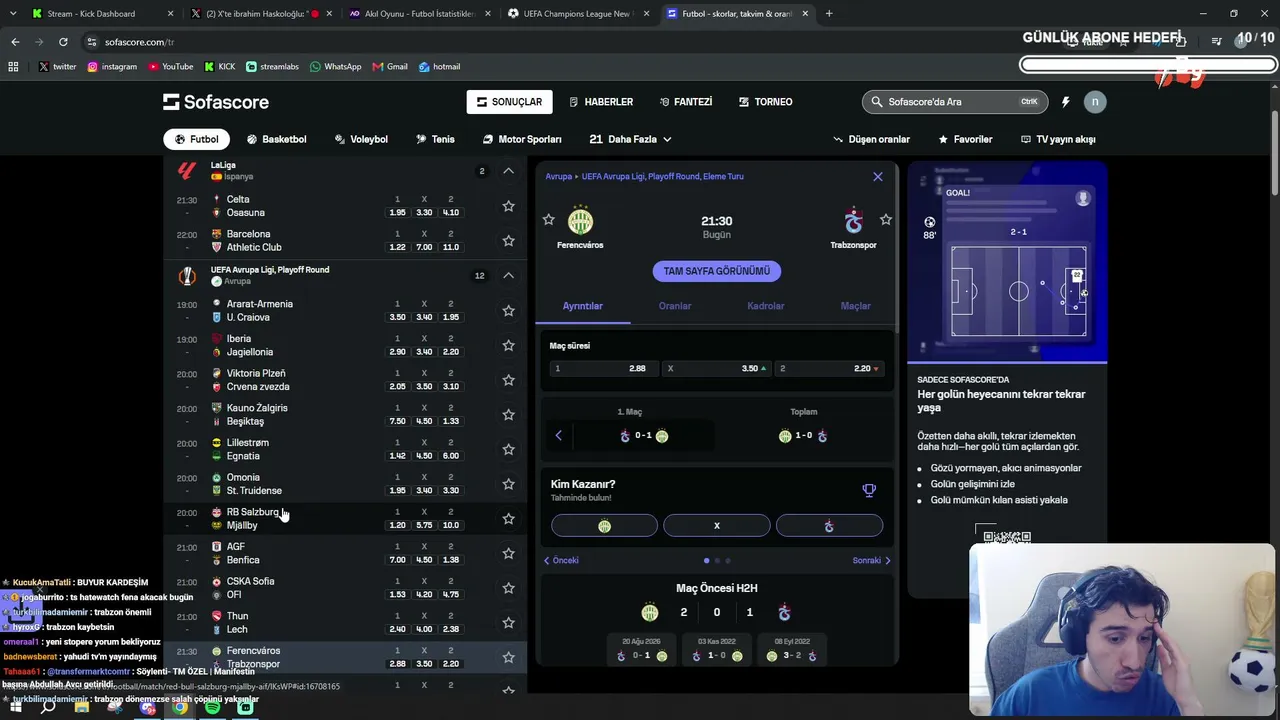Open the Gmail bookmark

tap(390, 67)
